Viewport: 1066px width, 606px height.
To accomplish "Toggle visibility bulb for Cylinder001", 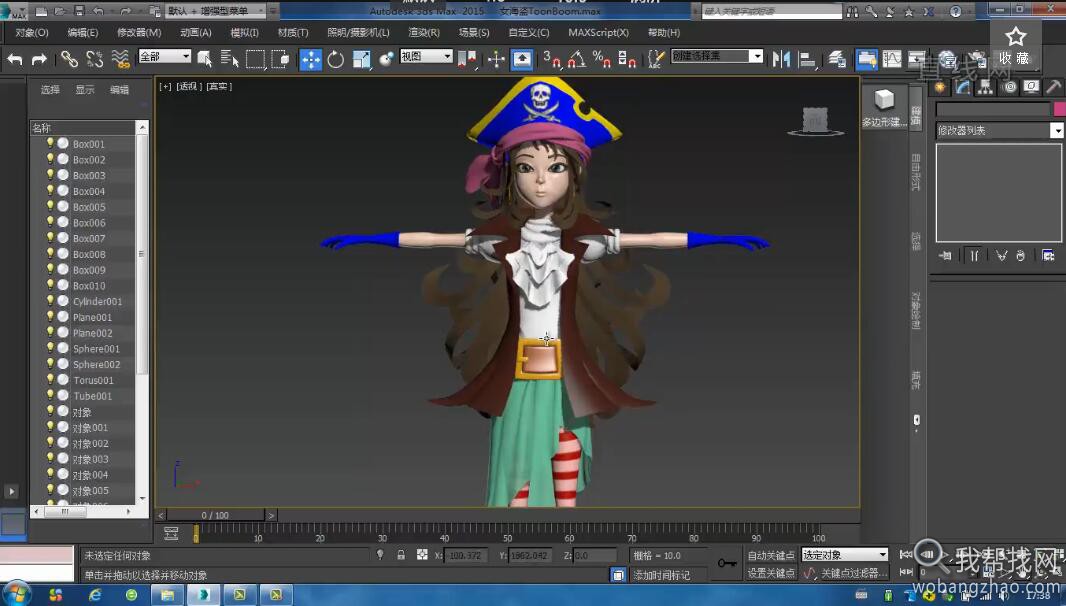I will [x=50, y=300].
